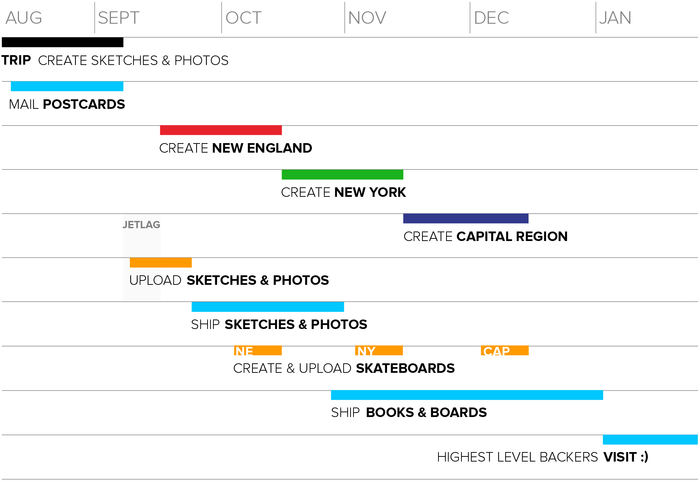700x482 pixels.
Task: Click the navy Capital Region bar
Action: click(x=466, y=218)
